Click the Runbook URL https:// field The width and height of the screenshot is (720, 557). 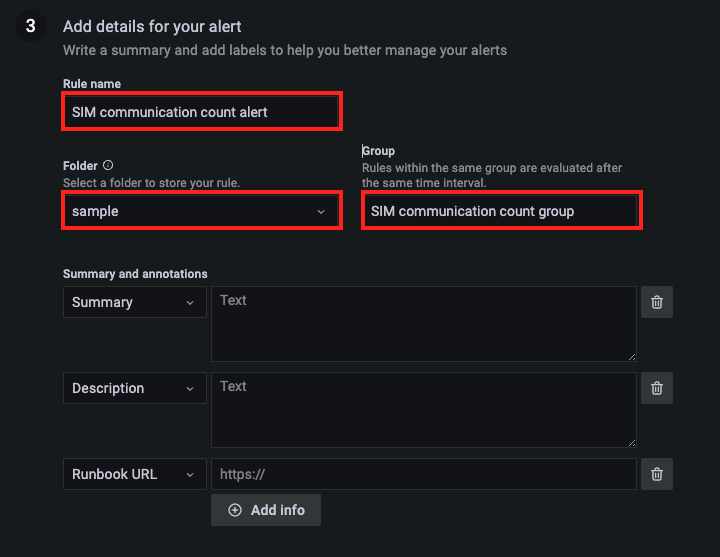(x=424, y=474)
